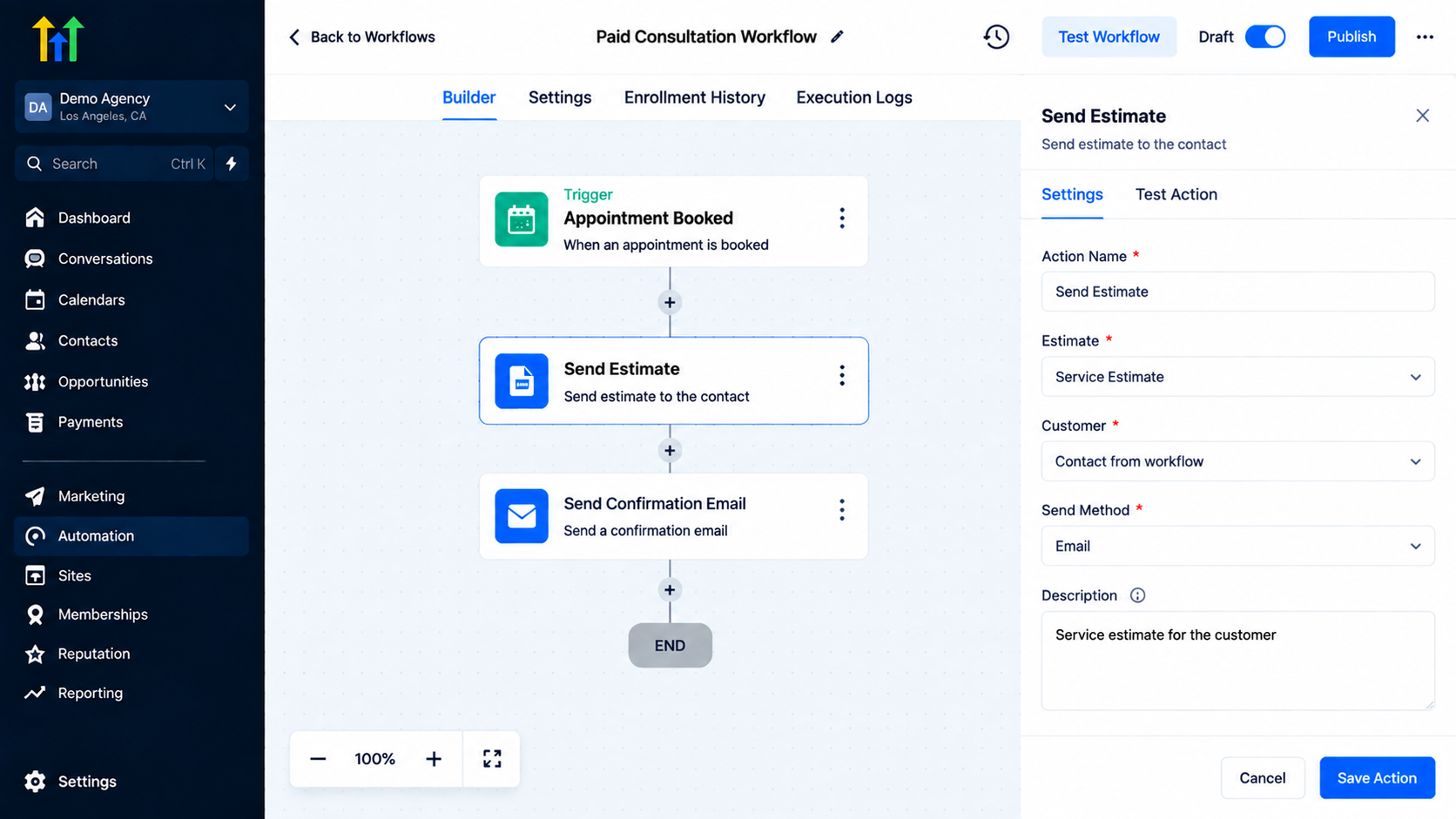Open the Settings gear in sidebar
This screenshot has height=819, width=1456.
pyautogui.click(x=35, y=782)
